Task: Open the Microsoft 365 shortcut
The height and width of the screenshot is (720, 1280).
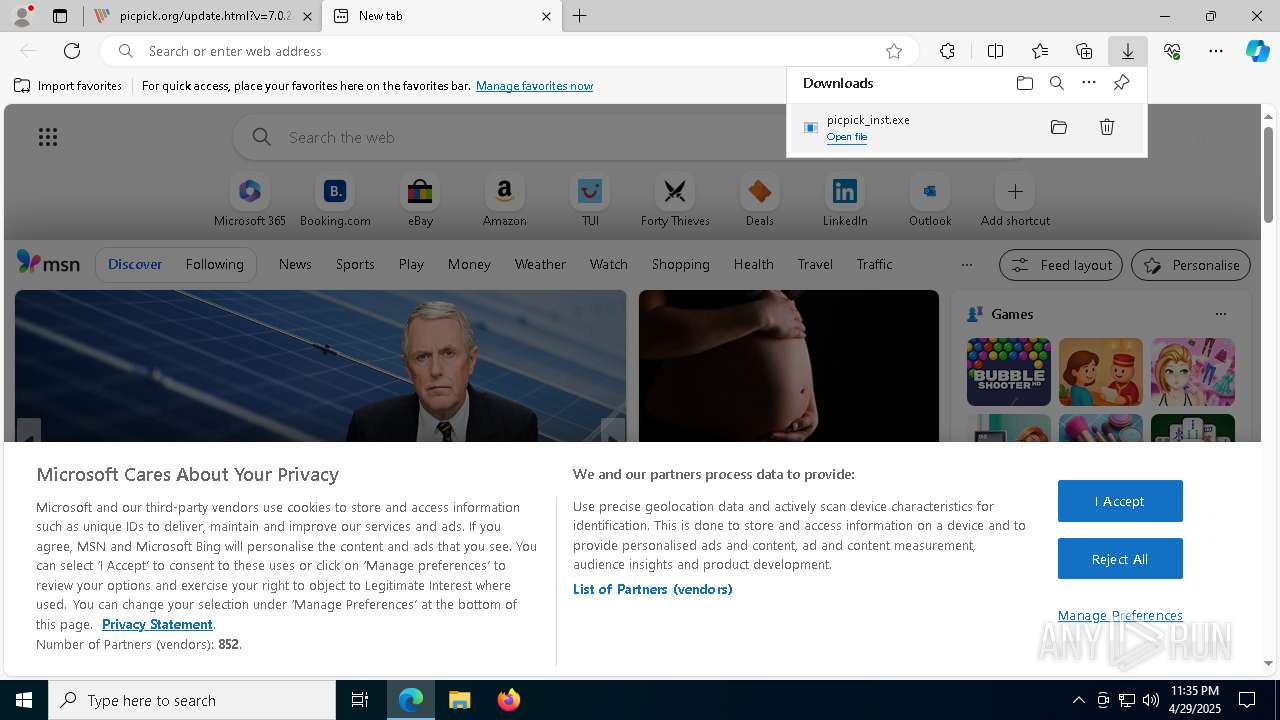Action: (x=250, y=200)
